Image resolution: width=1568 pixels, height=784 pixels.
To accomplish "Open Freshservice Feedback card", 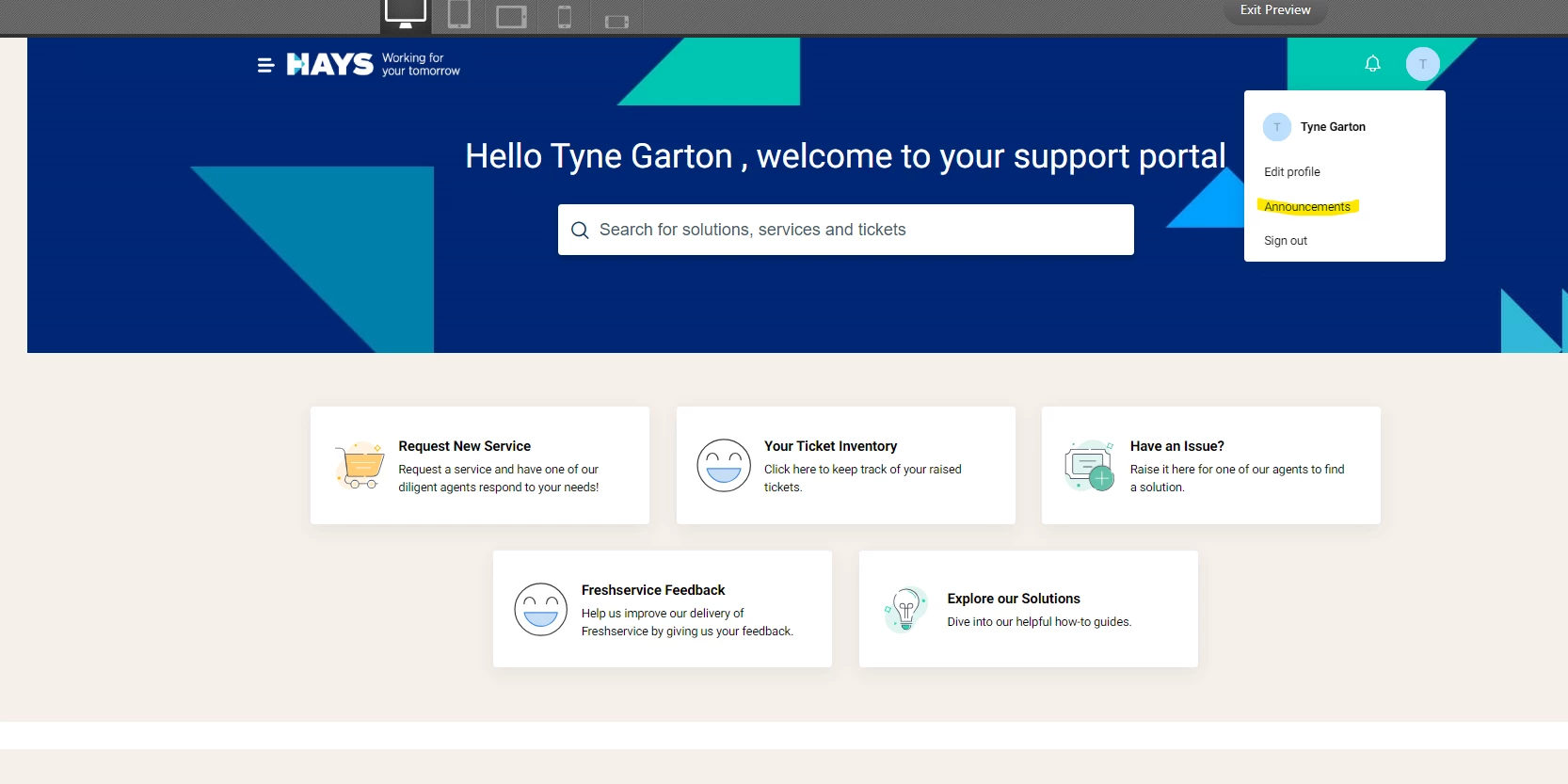I will point(663,609).
